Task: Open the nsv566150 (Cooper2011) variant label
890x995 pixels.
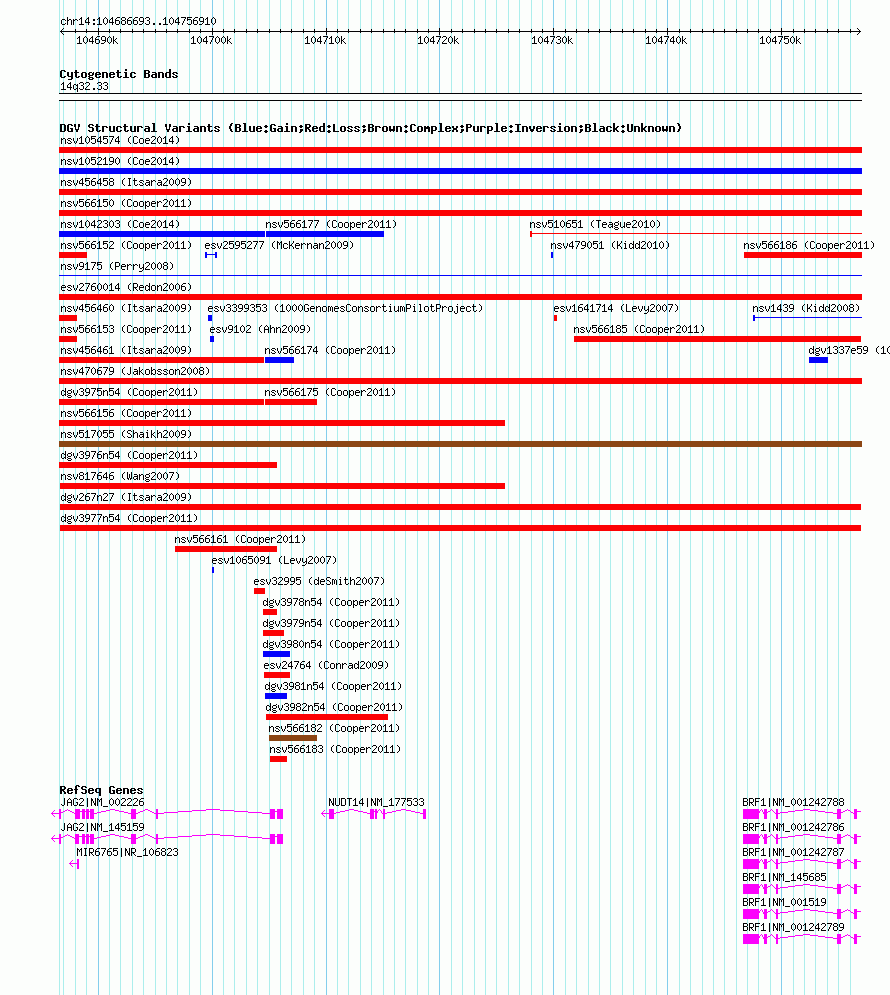Action: pyautogui.click(x=126, y=203)
